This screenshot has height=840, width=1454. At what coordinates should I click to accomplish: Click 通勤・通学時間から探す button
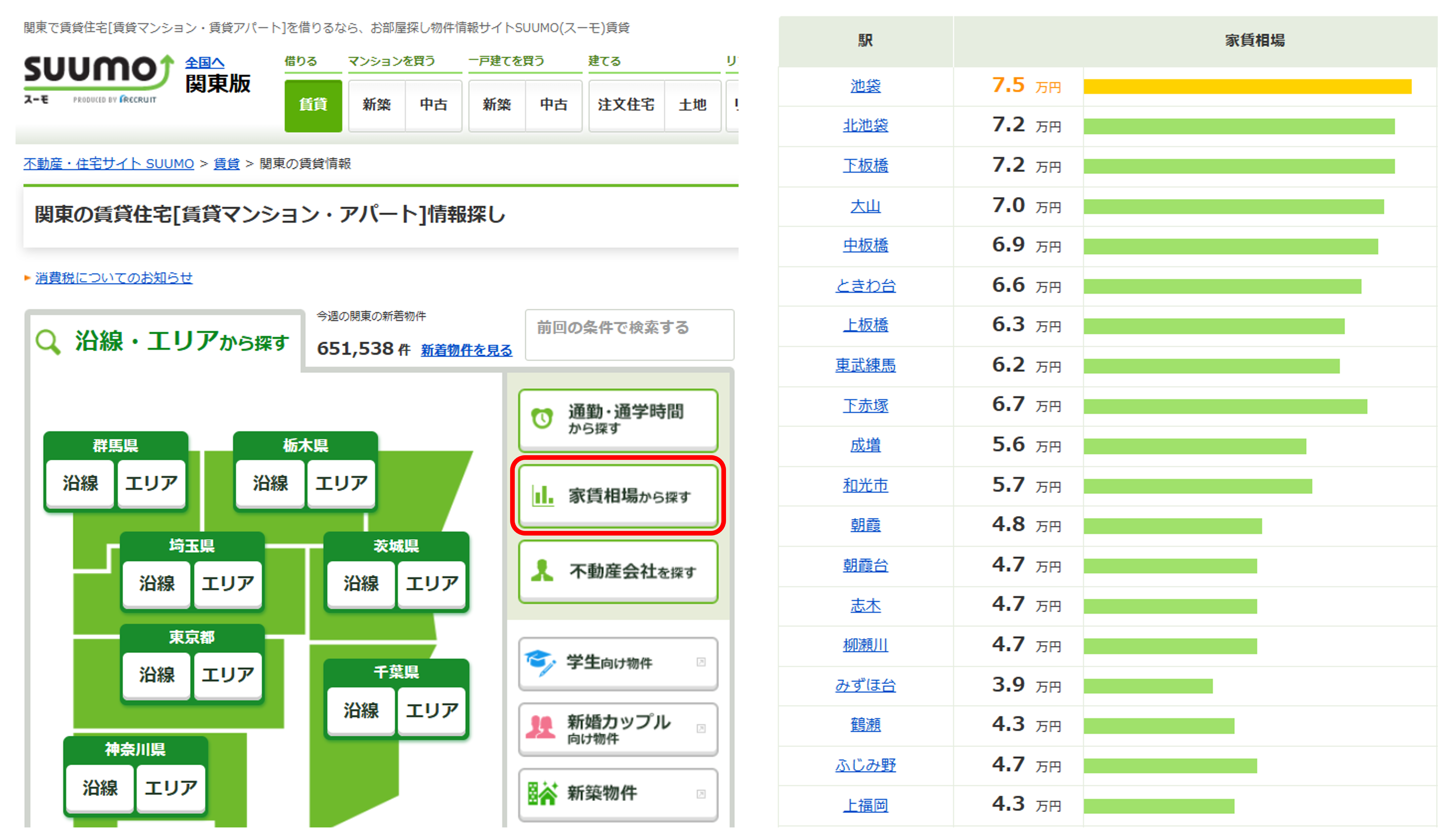(x=618, y=420)
